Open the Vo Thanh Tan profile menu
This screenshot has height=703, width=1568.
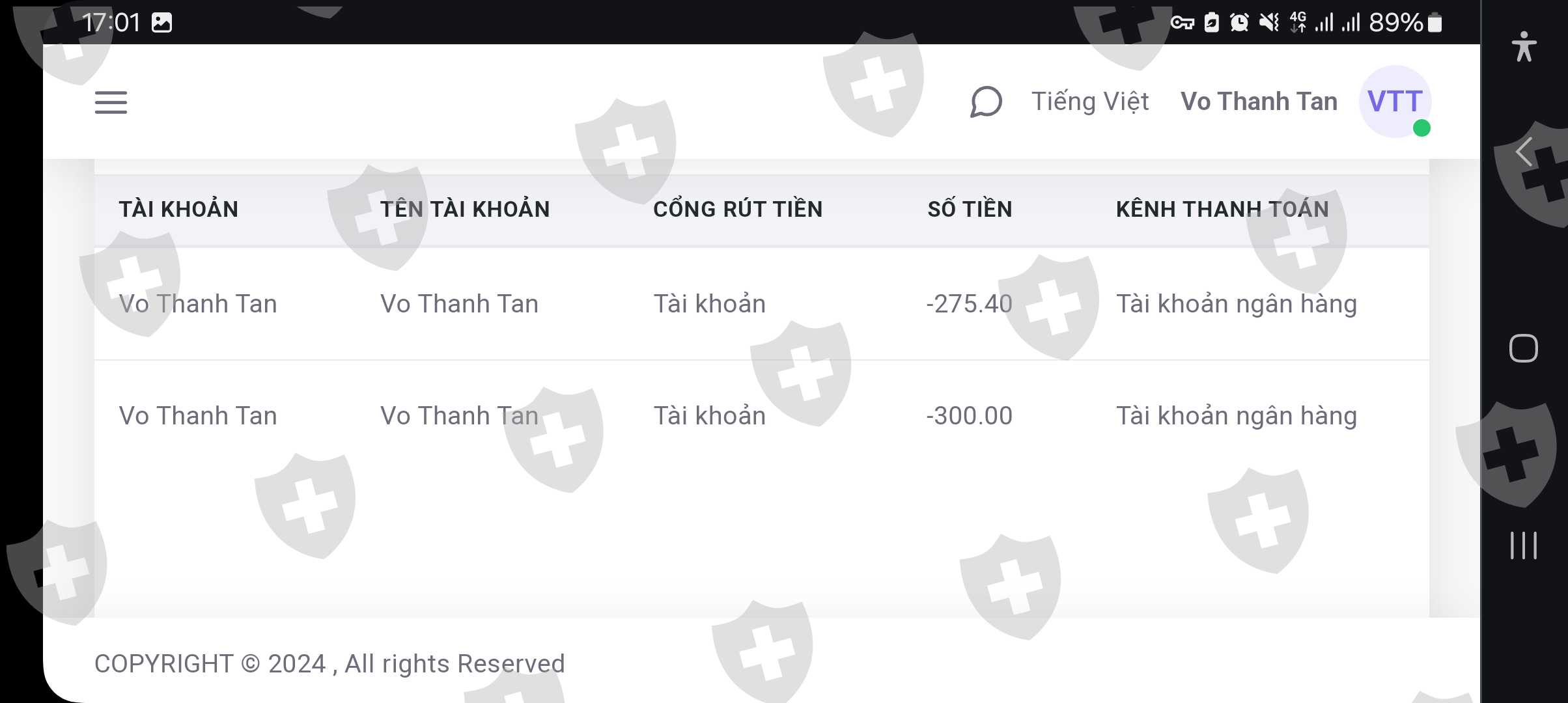(x=1259, y=102)
